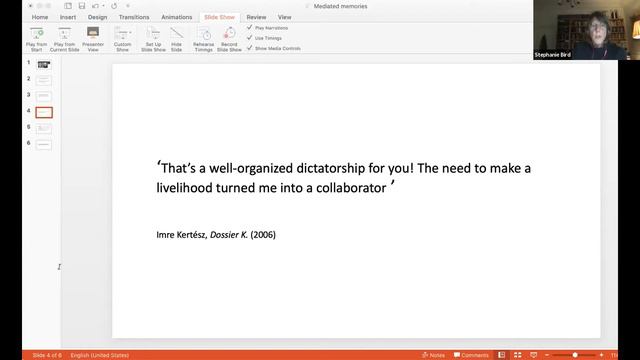The width and height of the screenshot is (640, 360).
Task: Click the Save icon in title bar
Action: tap(82, 6)
